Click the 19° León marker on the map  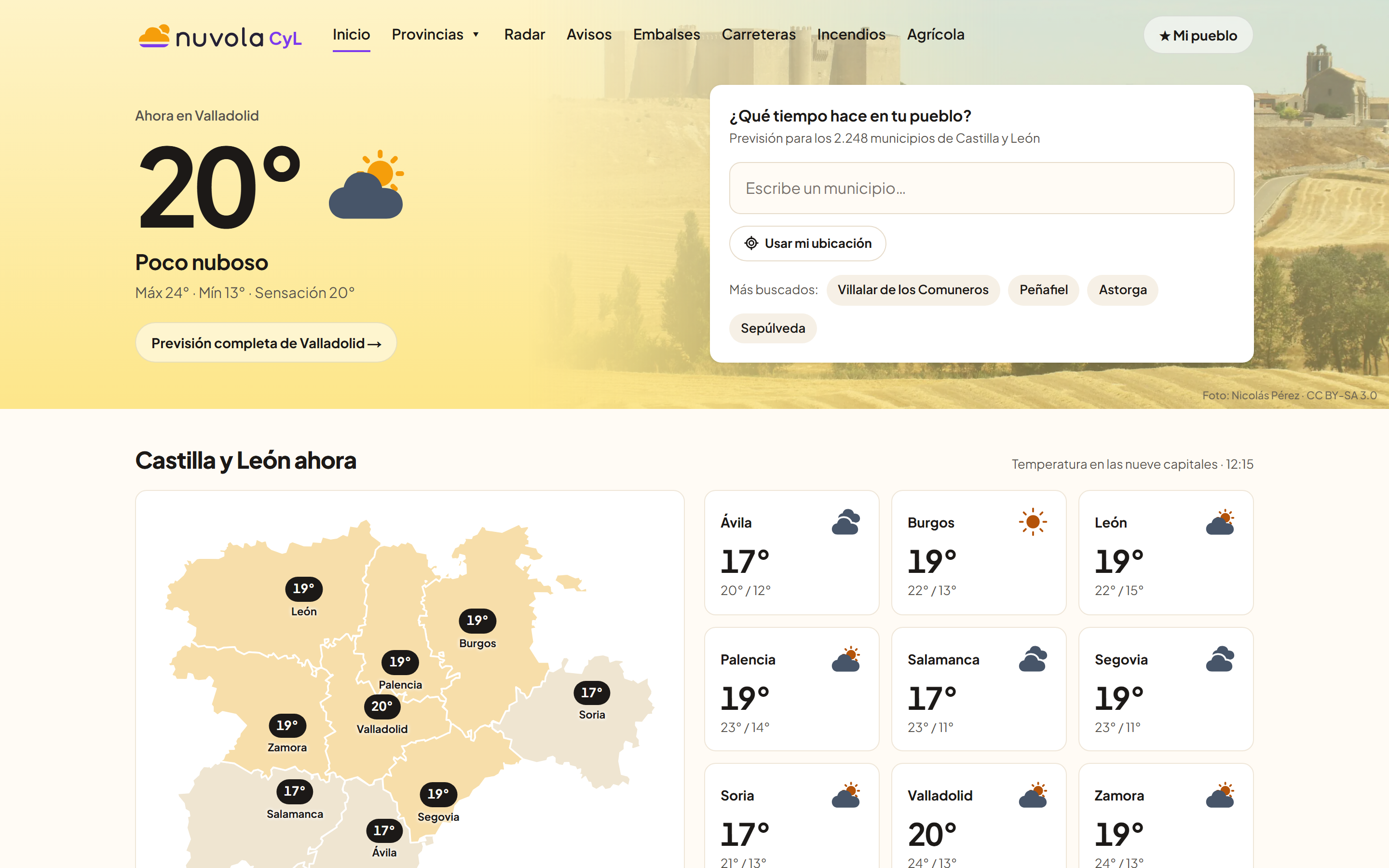click(304, 588)
